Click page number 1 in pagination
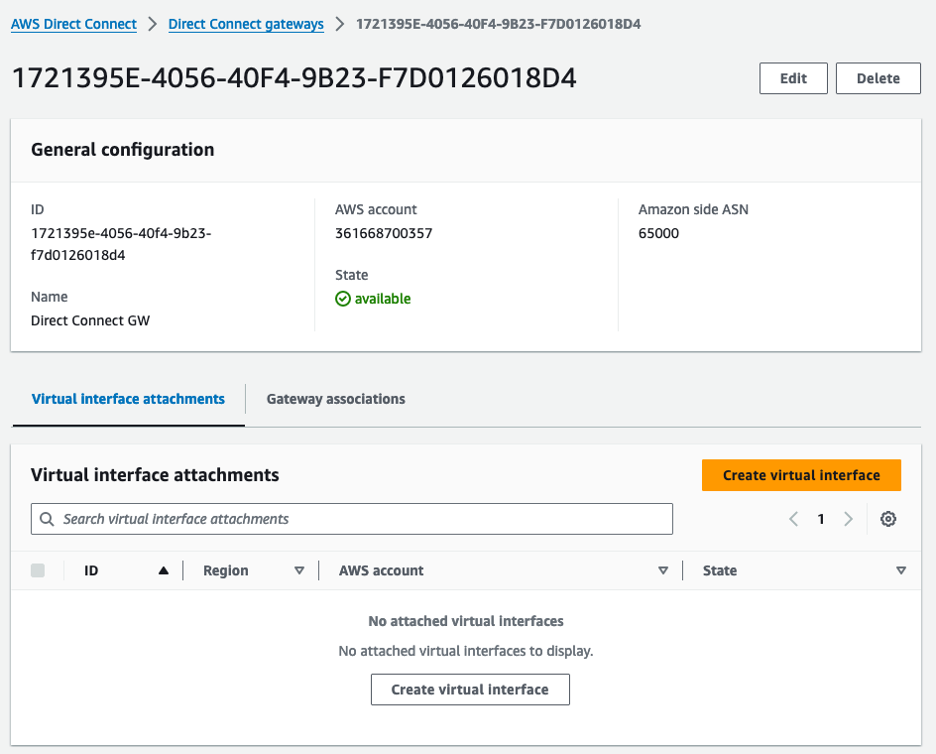The width and height of the screenshot is (936, 754). pyautogui.click(x=821, y=519)
